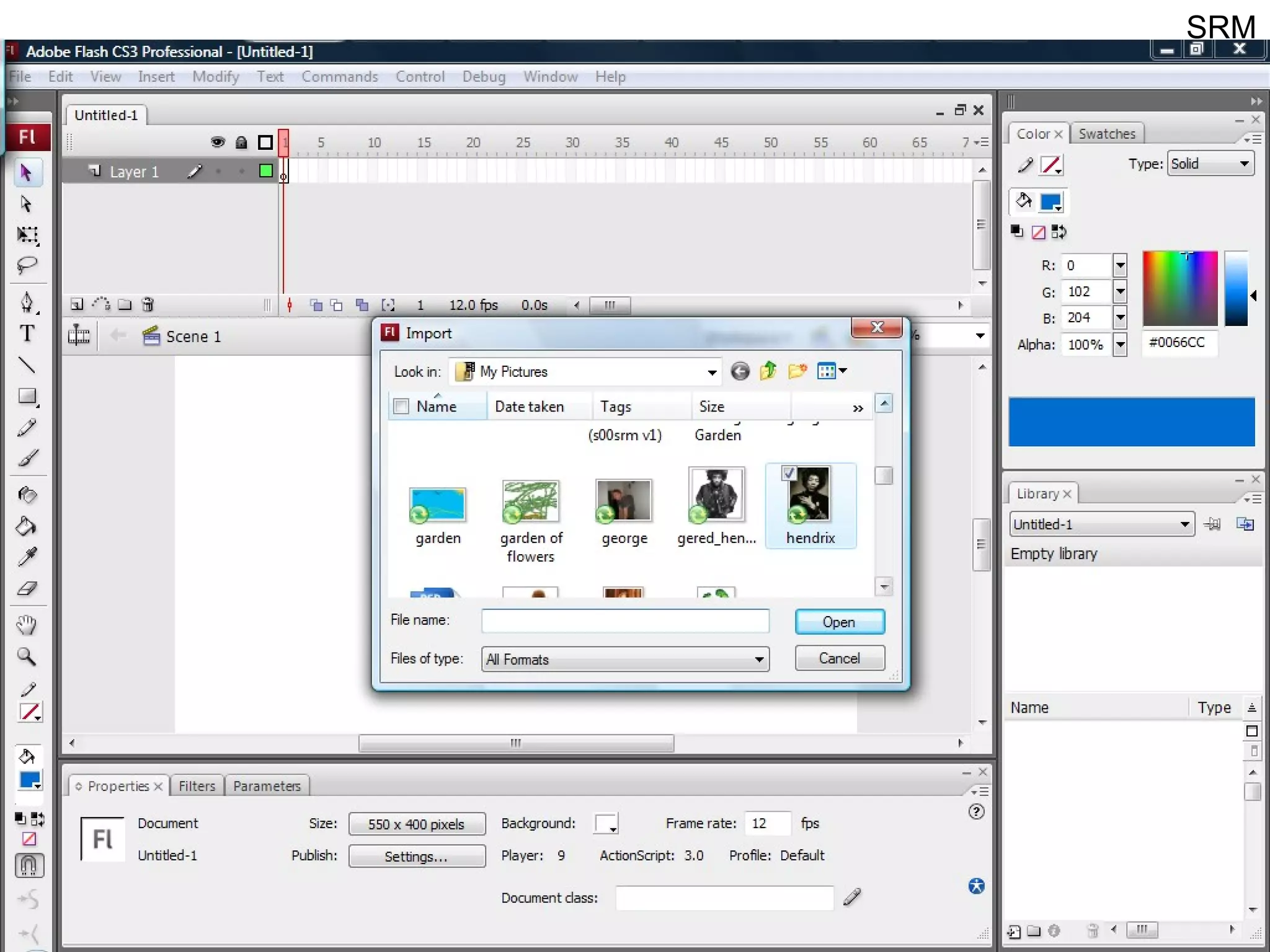Select the Paint Bucket tool
1270x952 pixels.
26,526
